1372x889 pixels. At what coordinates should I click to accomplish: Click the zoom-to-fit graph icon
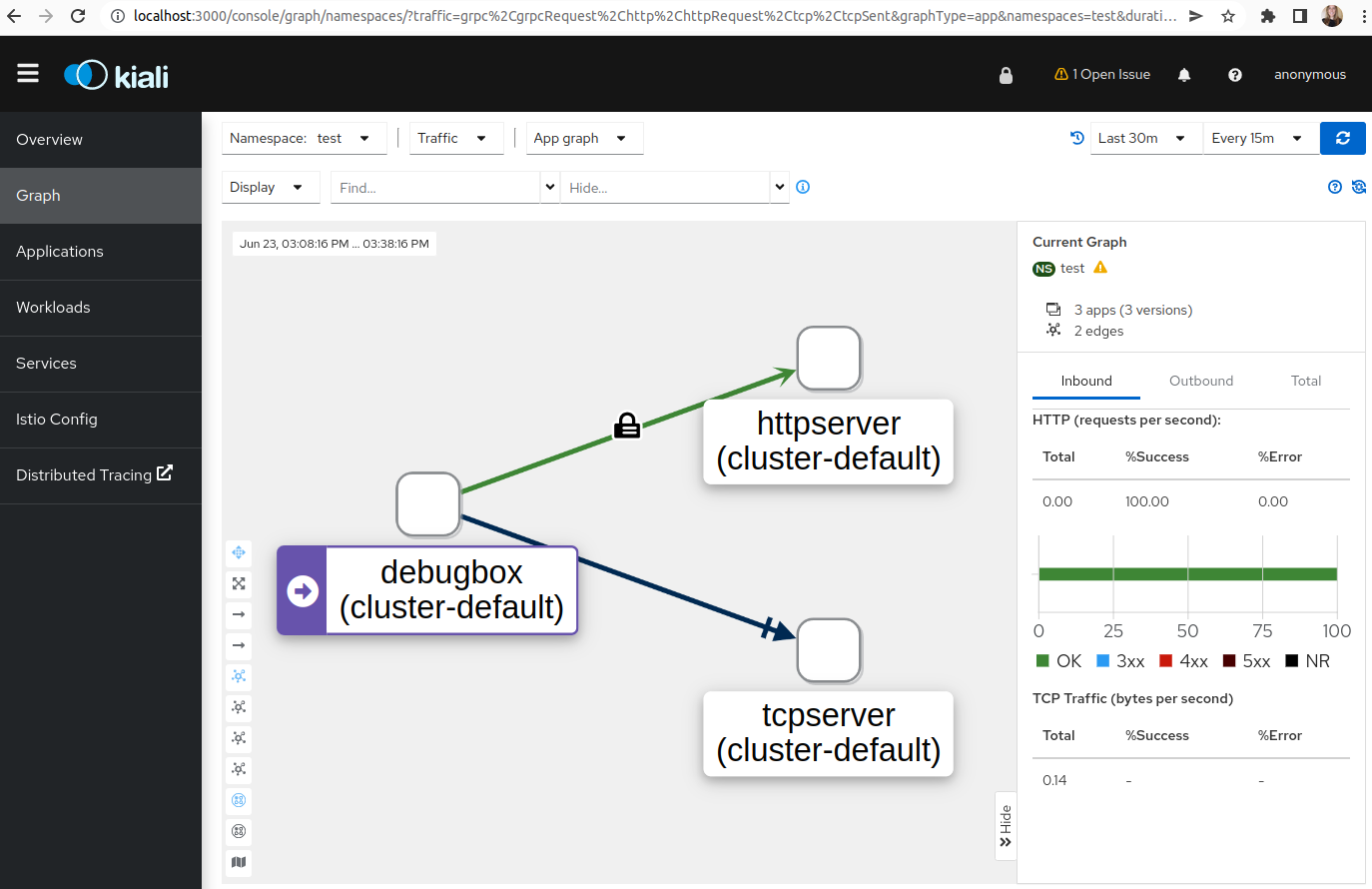[239, 583]
